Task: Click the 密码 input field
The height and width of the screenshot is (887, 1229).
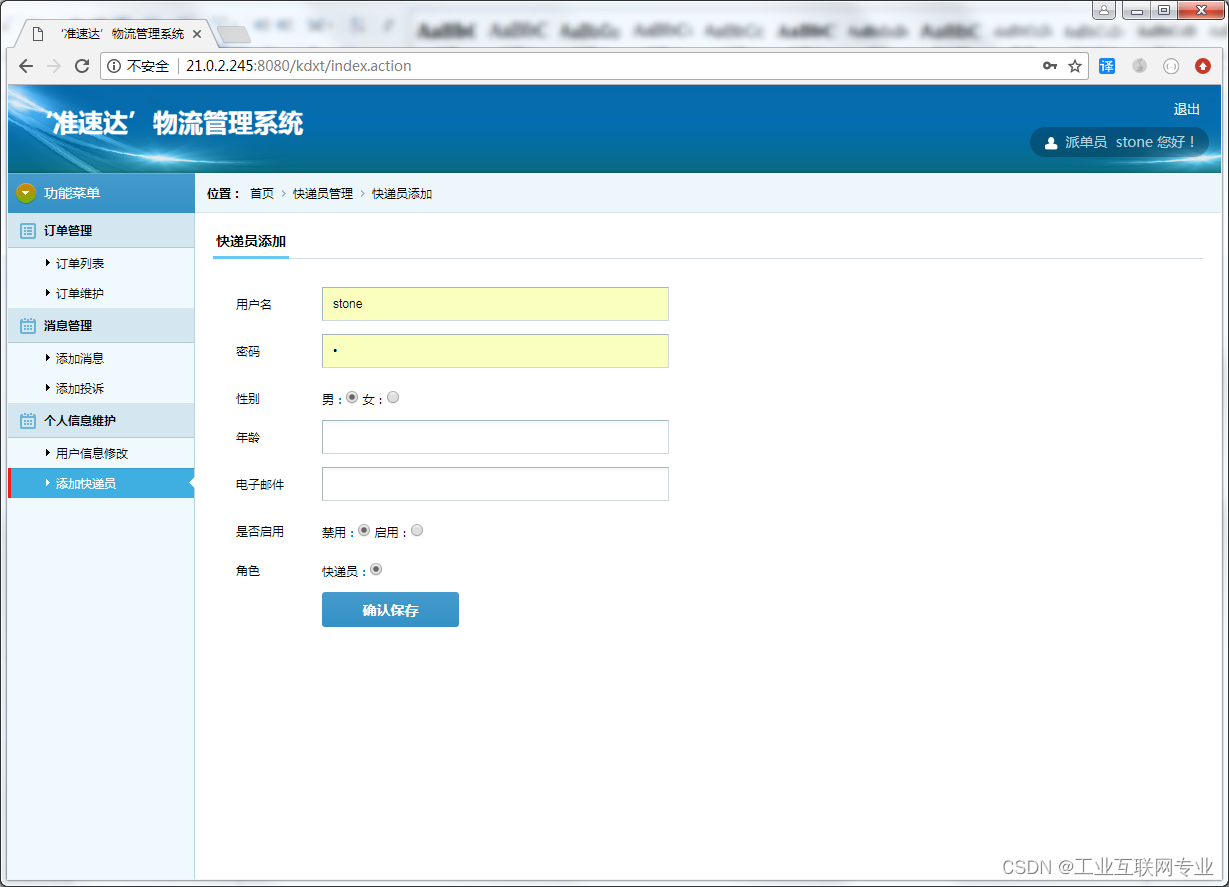Action: (x=495, y=351)
